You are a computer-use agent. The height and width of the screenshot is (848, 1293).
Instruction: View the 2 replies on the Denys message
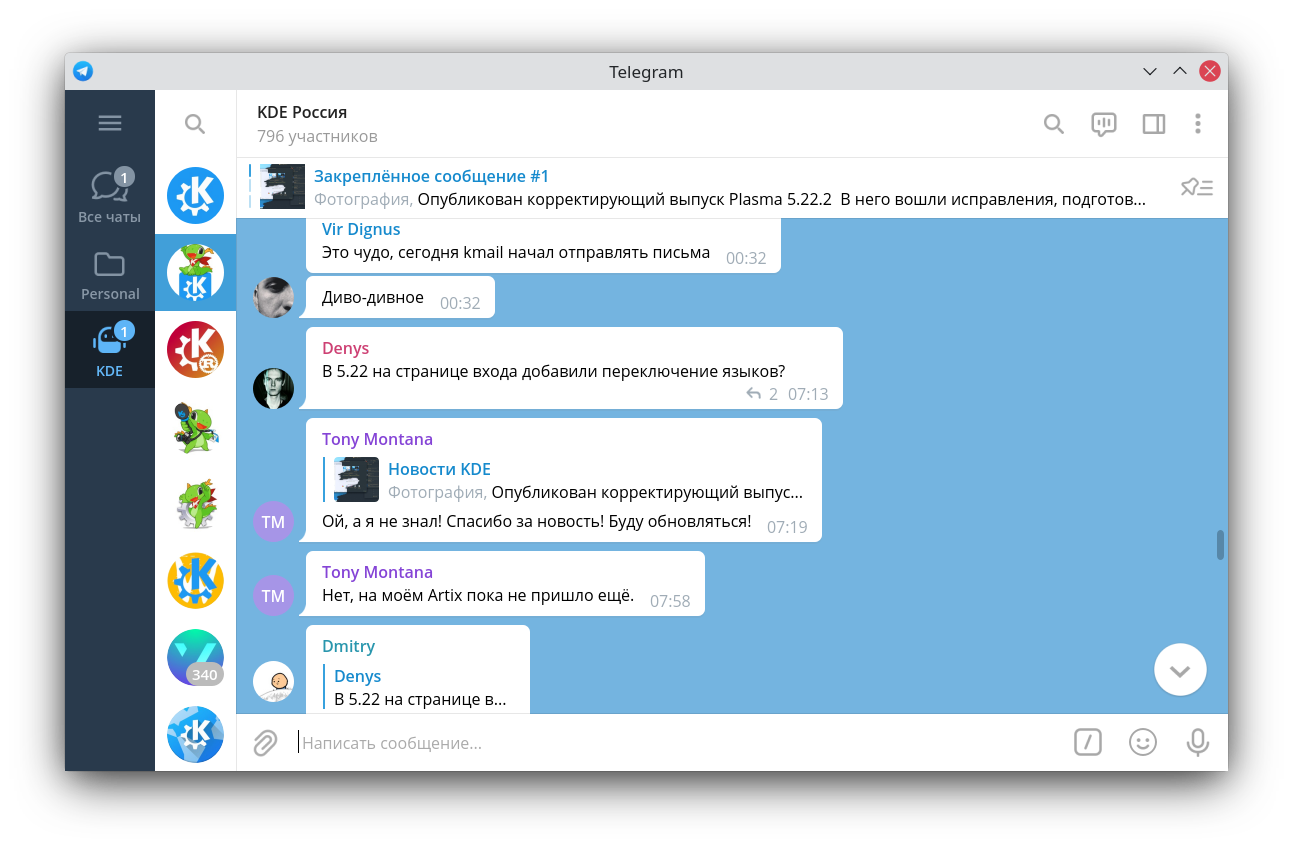[x=762, y=394]
